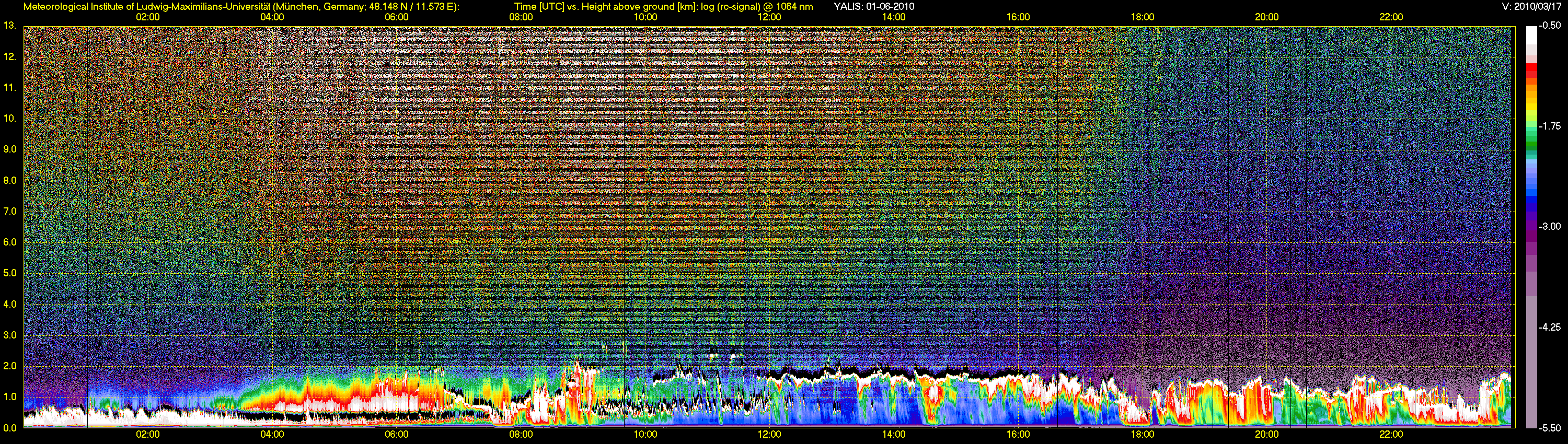Click the 02:00 label on the top time axis
Screen dimensions: 1568x444
pyautogui.click(x=148, y=17)
